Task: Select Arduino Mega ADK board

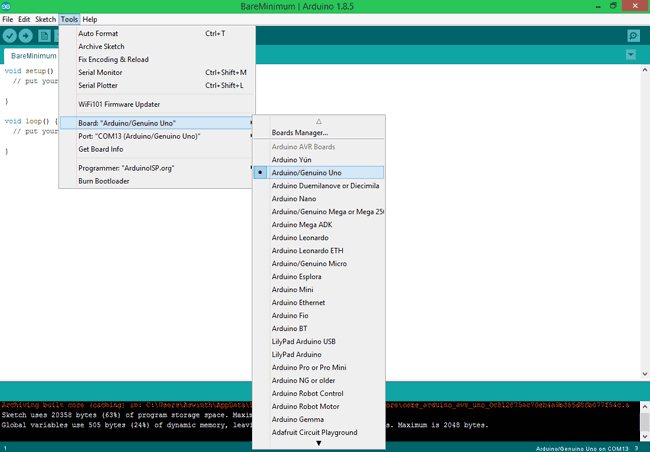Action: [319, 225]
